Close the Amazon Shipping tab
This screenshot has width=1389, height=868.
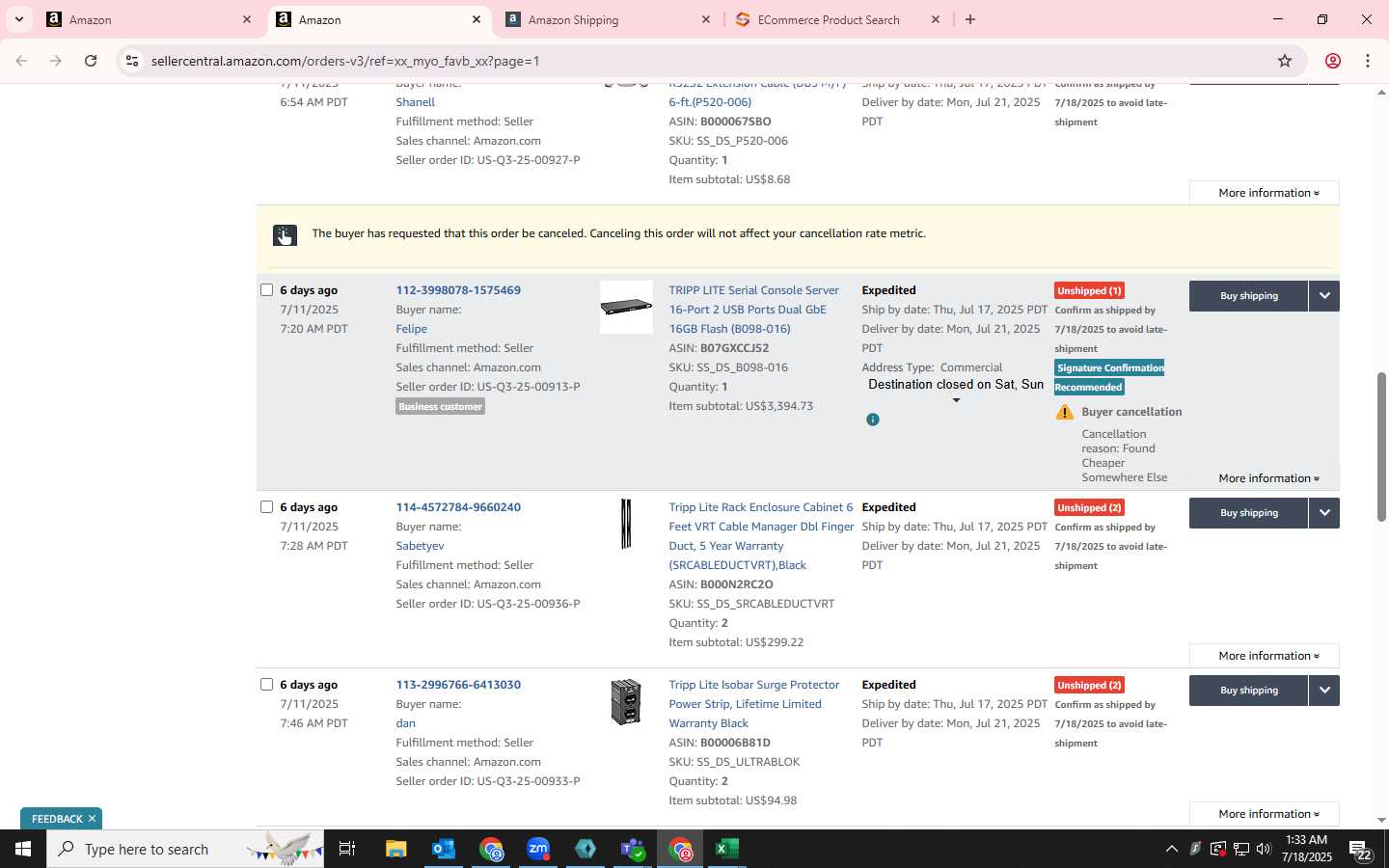[706, 19]
